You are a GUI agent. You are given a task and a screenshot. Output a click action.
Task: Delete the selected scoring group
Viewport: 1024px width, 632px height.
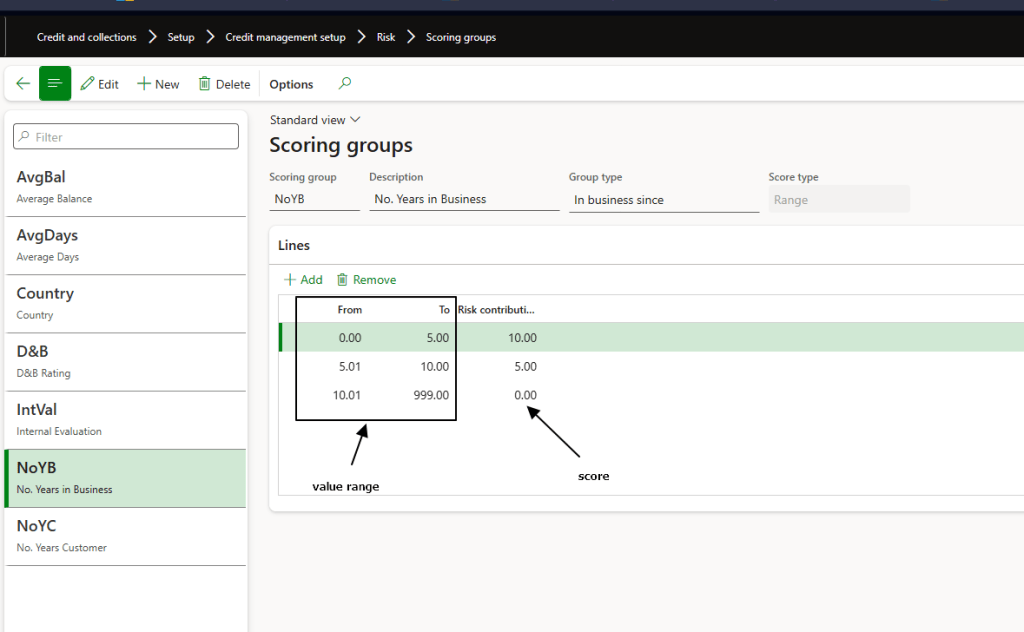[x=224, y=84]
